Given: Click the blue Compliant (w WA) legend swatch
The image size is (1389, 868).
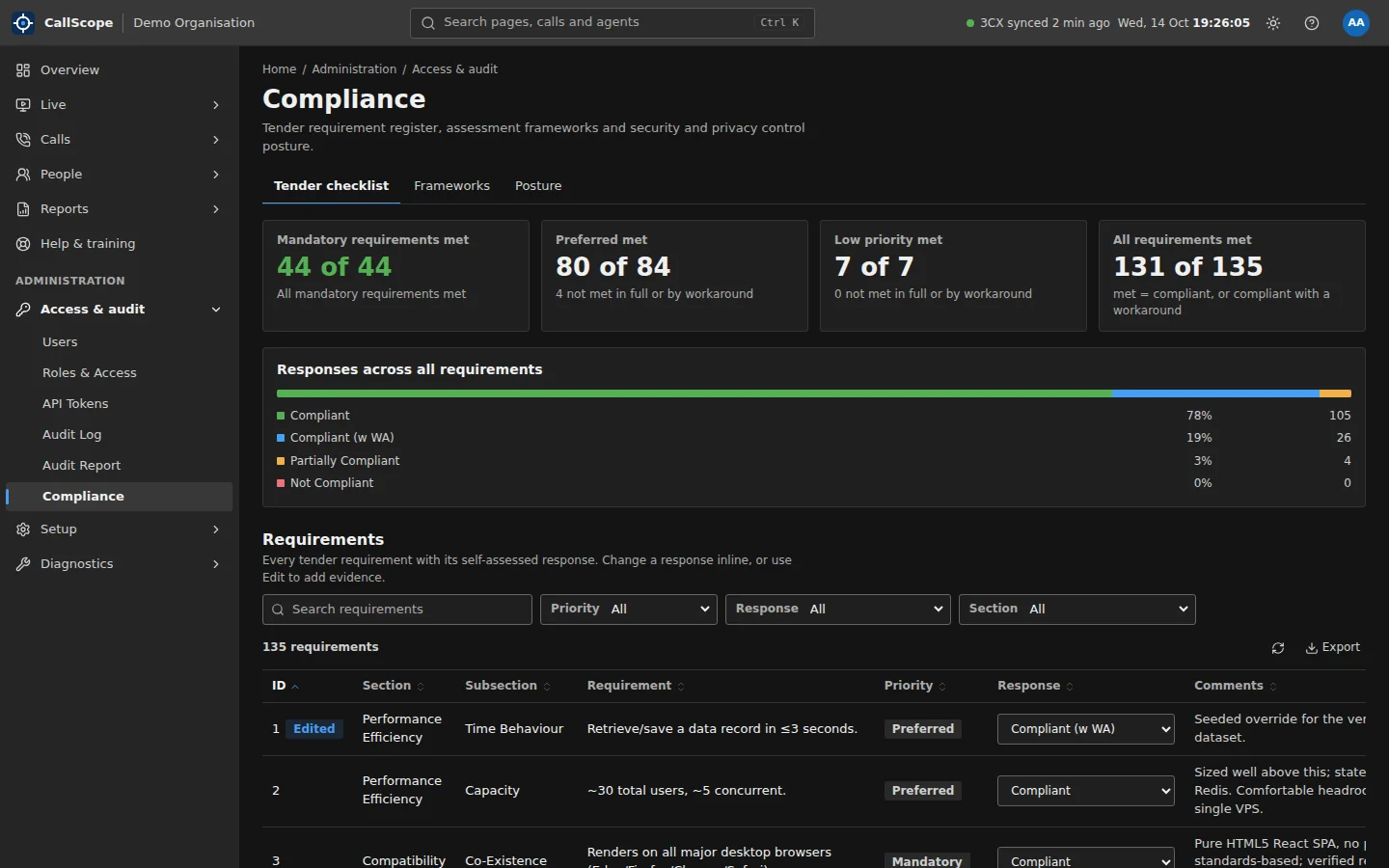Looking at the screenshot, I should [x=281, y=438].
